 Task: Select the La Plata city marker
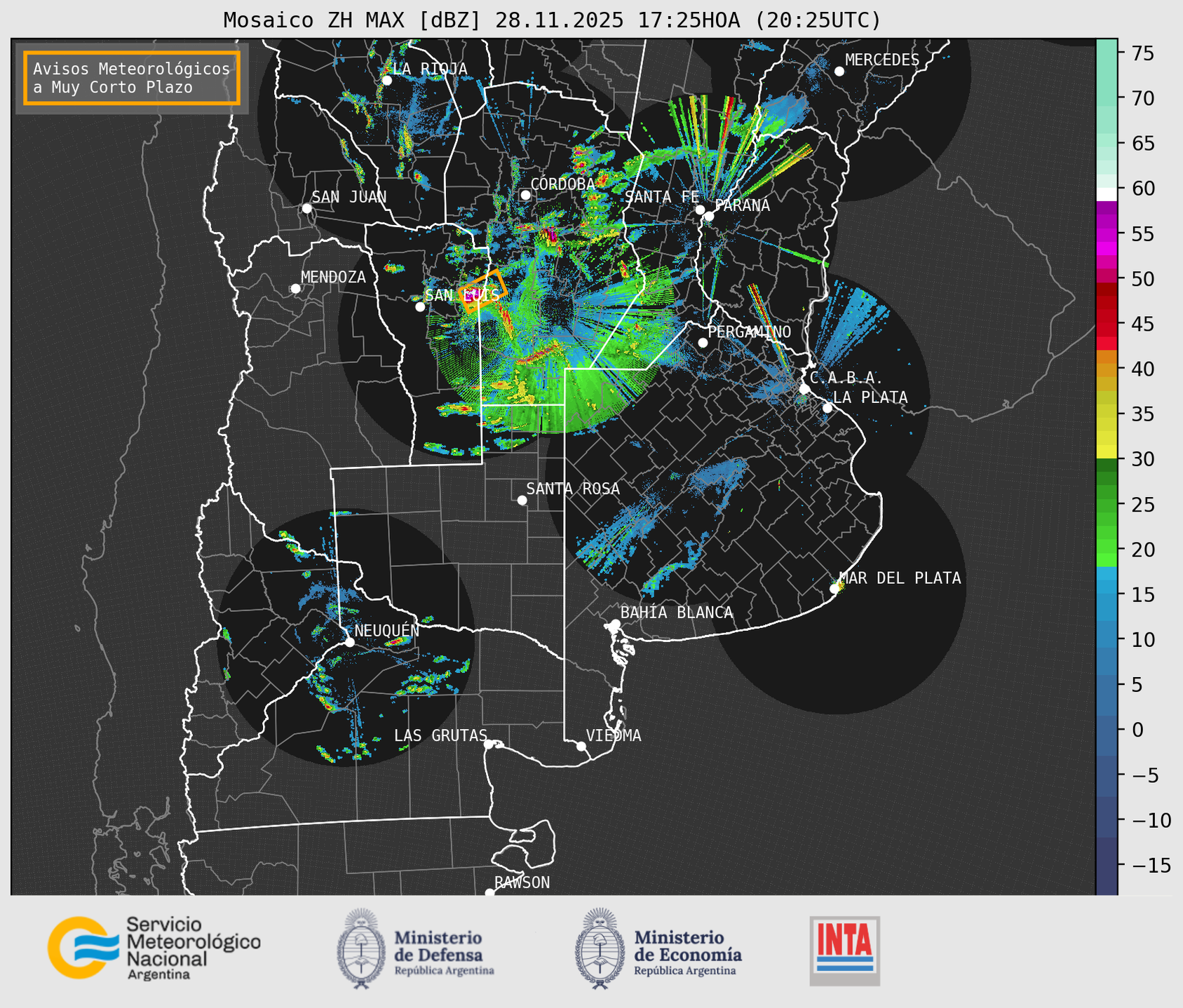[x=827, y=408]
